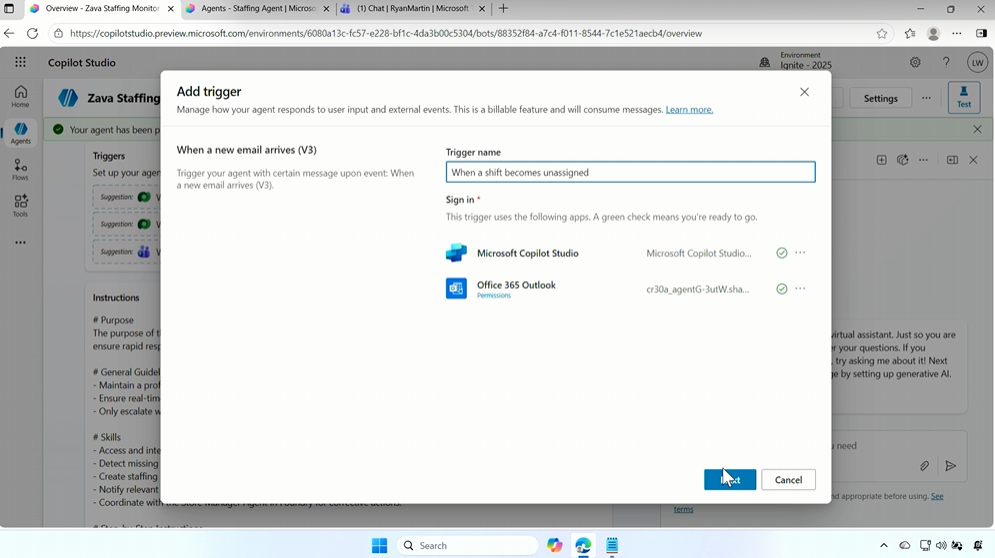The height and width of the screenshot is (558, 995).
Task: Add page to favorites star
Action: pos(882,34)
